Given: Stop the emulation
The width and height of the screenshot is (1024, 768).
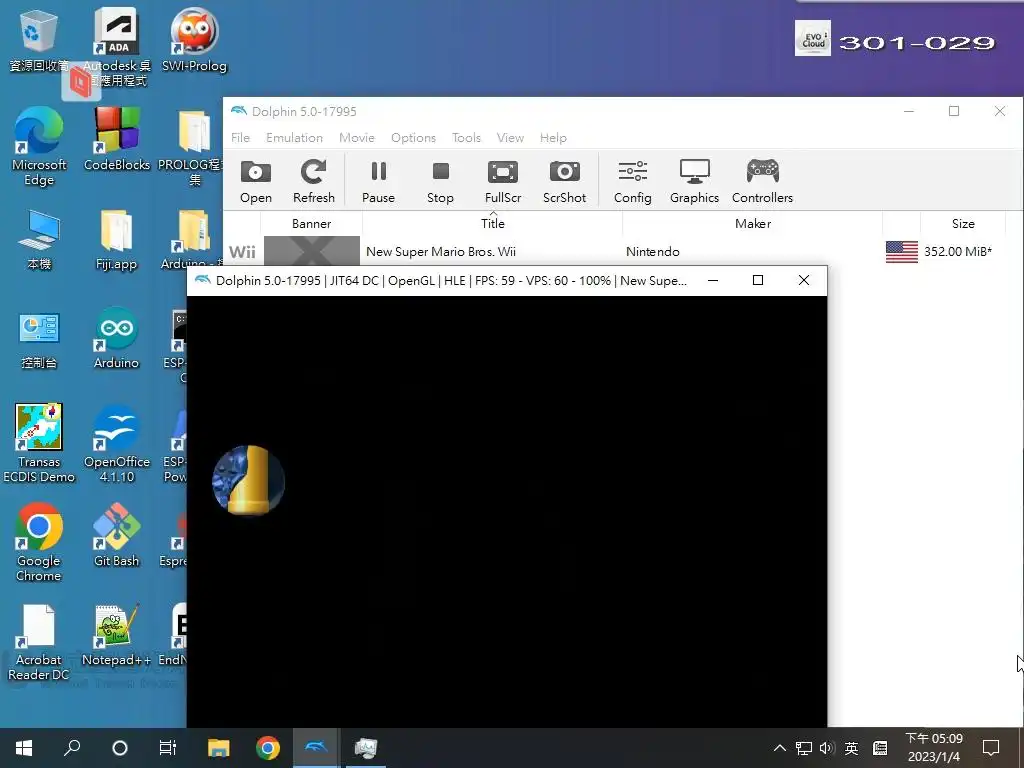Looking at the screenshot, I should (x=440, y=181).
